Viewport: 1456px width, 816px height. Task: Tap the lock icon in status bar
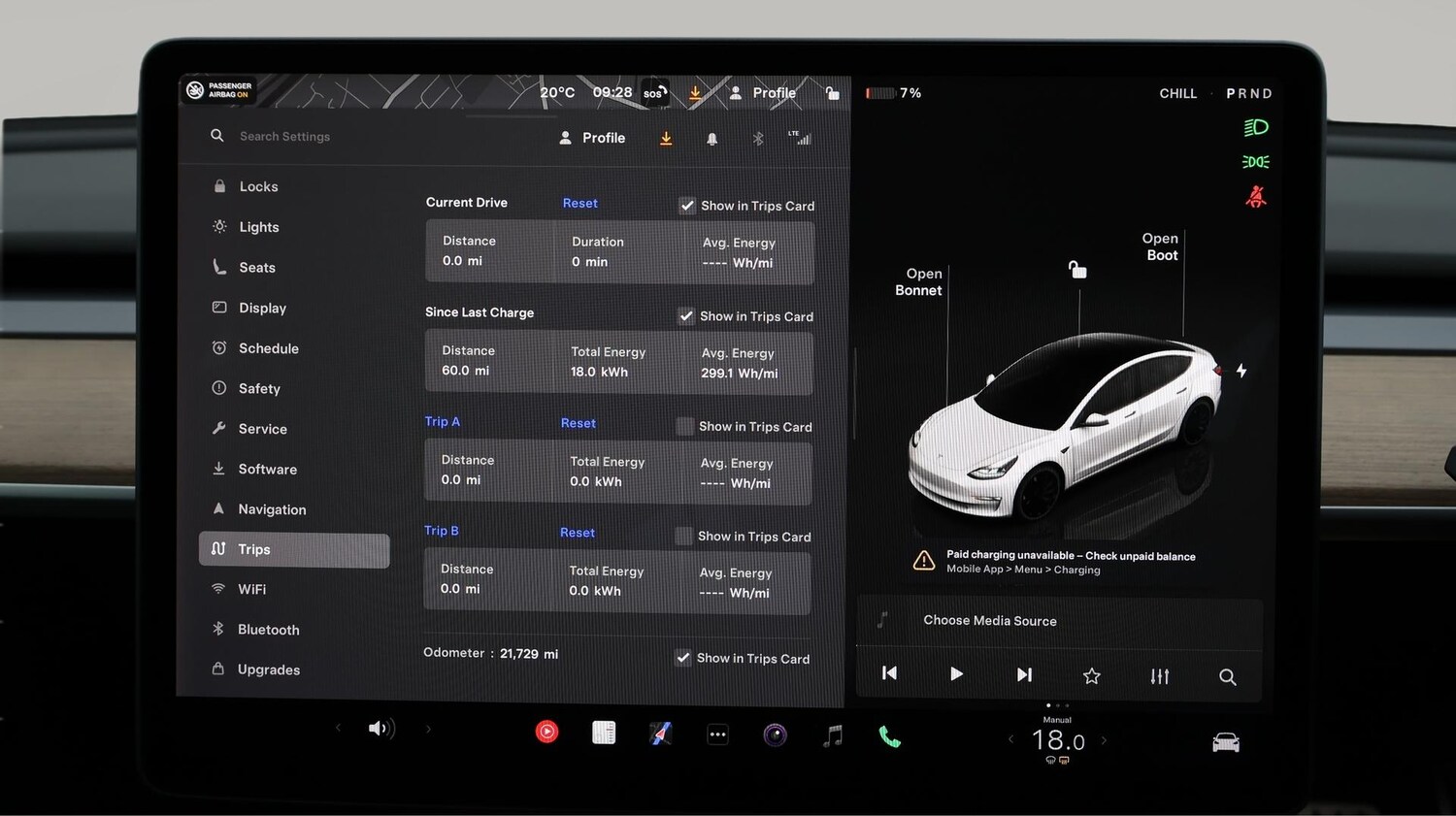tap(832, 93)
